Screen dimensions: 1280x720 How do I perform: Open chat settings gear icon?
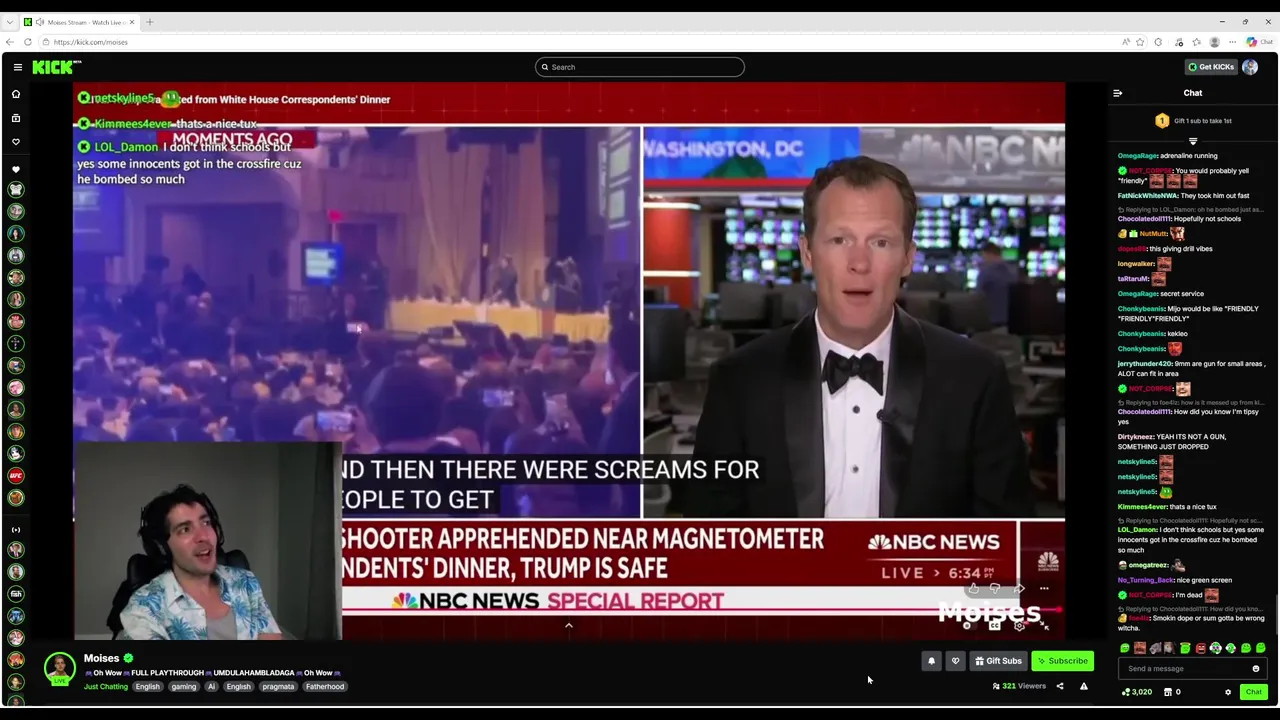[x=1228, y=692]
